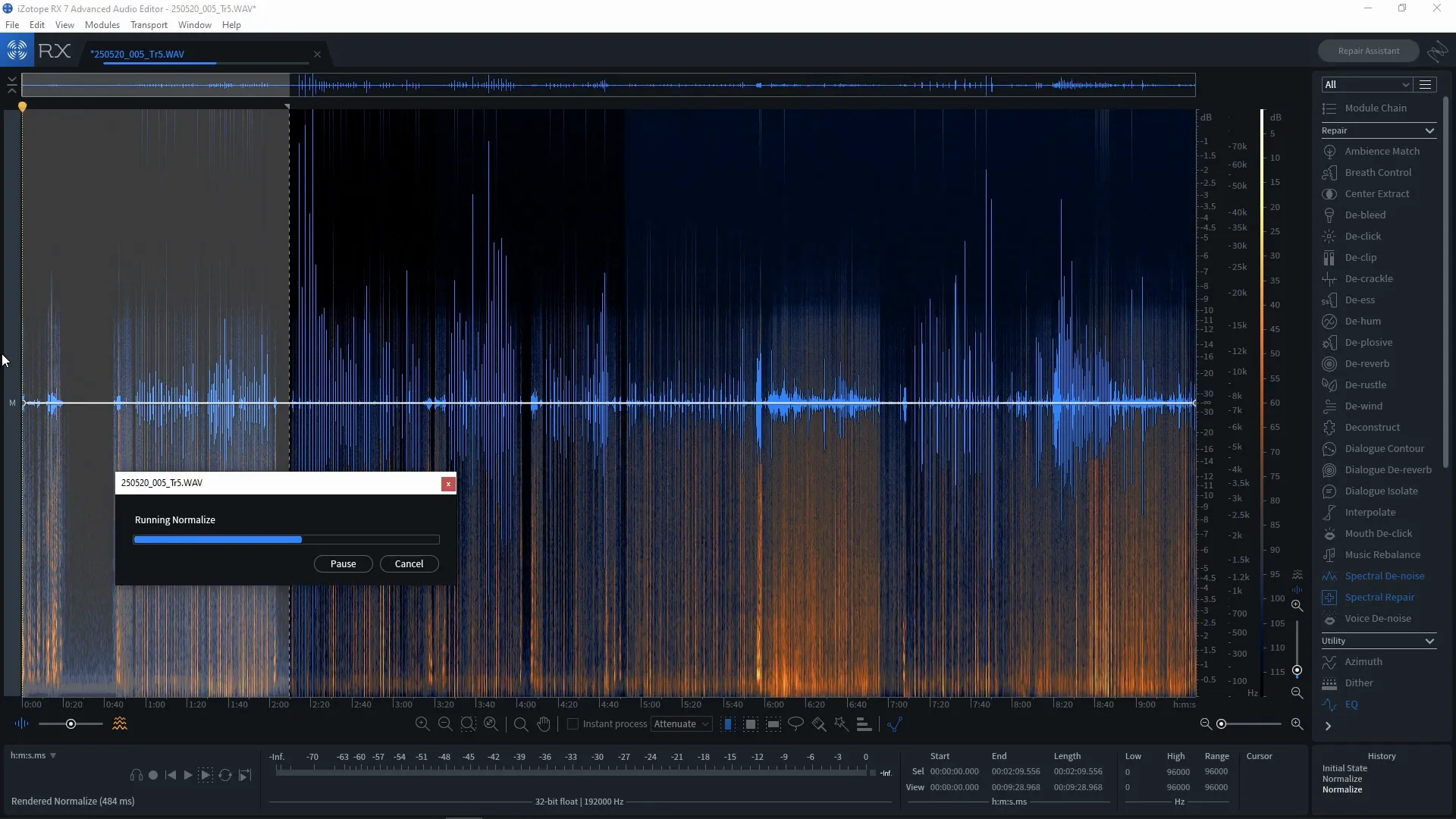Open the Modules menu
The width and height of the screenshot is (1456, 819).
coord(102,25)
